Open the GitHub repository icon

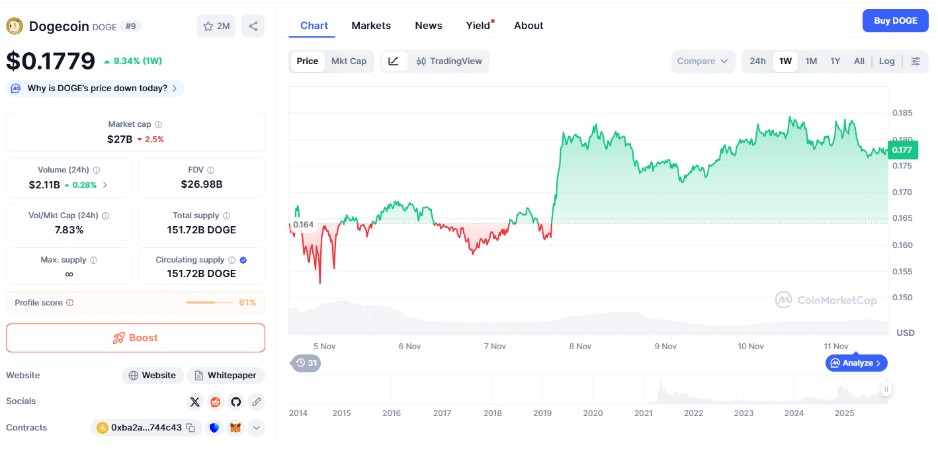point(236,401)
